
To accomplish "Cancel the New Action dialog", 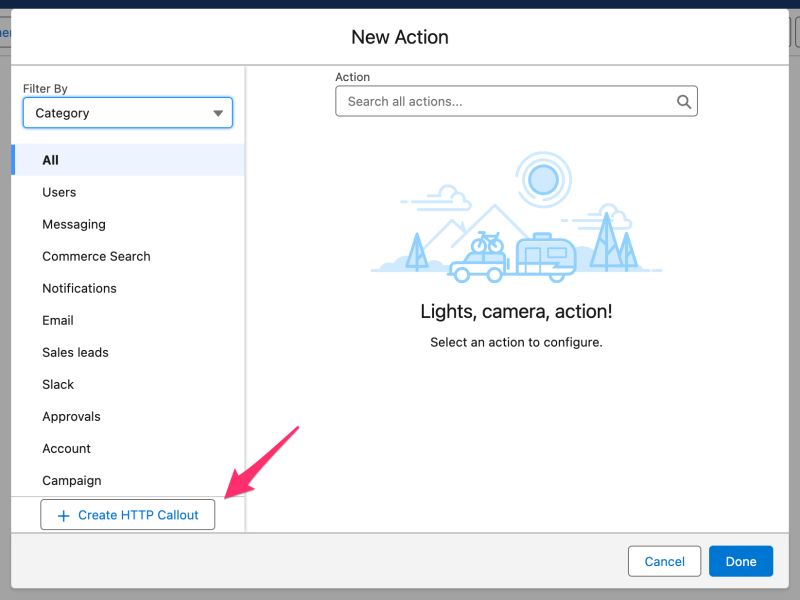I will tap(664, 561).
